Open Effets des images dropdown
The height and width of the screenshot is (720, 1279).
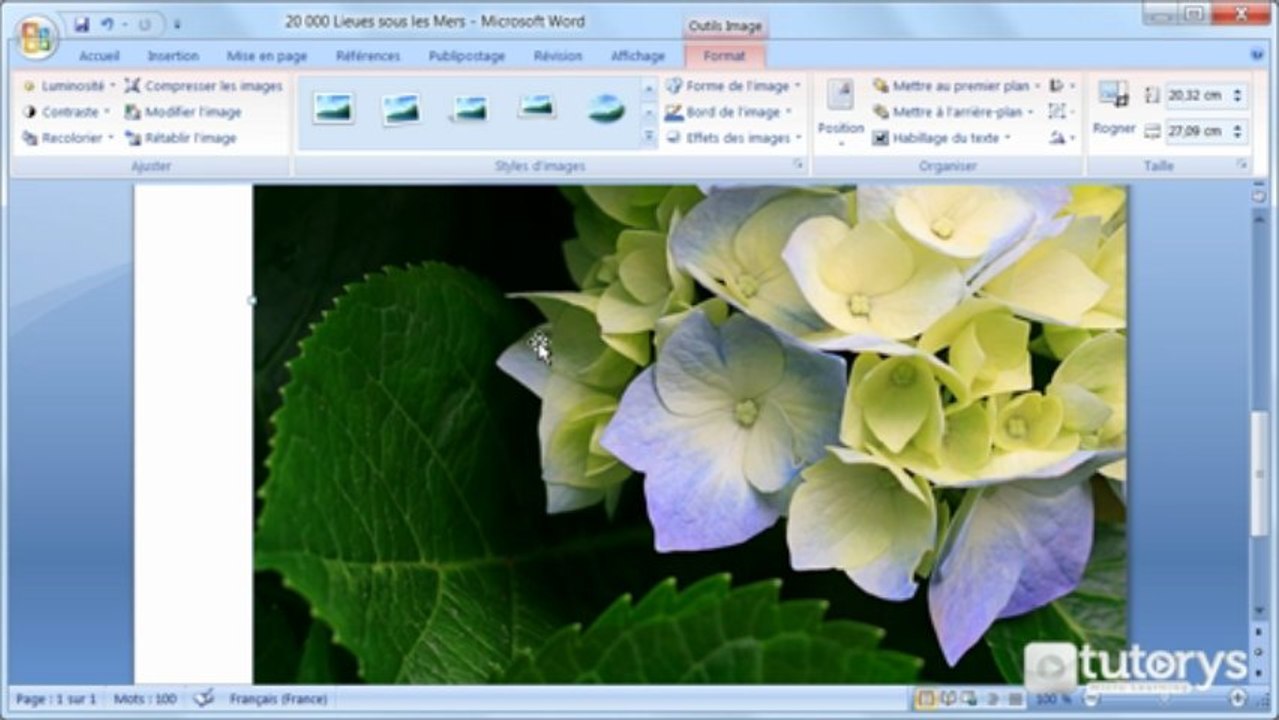pos(734,138)
